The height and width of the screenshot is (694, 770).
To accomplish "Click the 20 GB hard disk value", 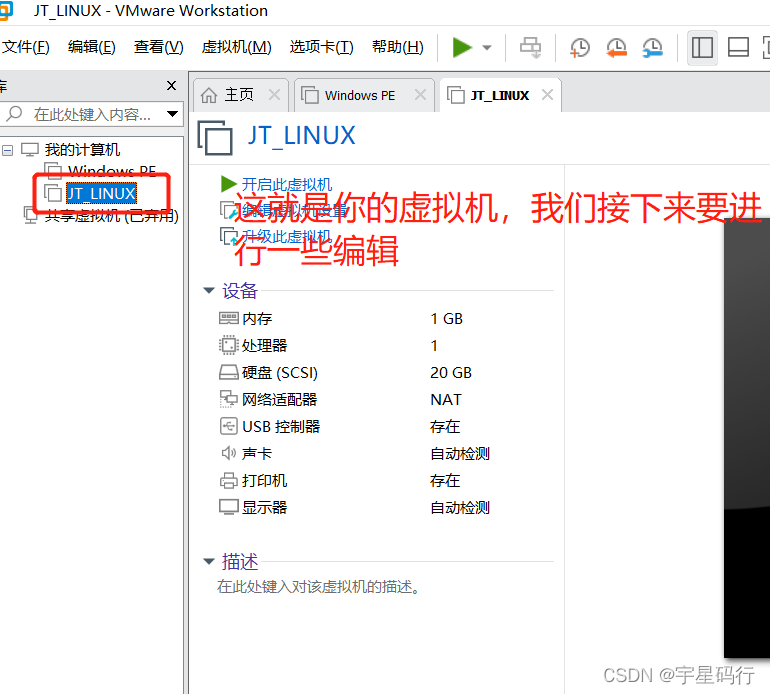I will pyautogui.click(x=451, y=373).
